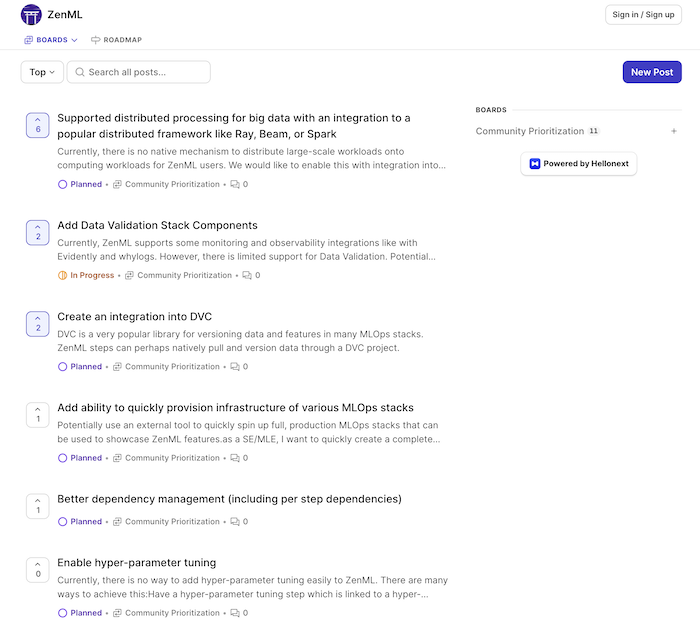Click comments icon on DVC integration post
The width and height of the screenshot is (700, 626).
coord(235,367)
